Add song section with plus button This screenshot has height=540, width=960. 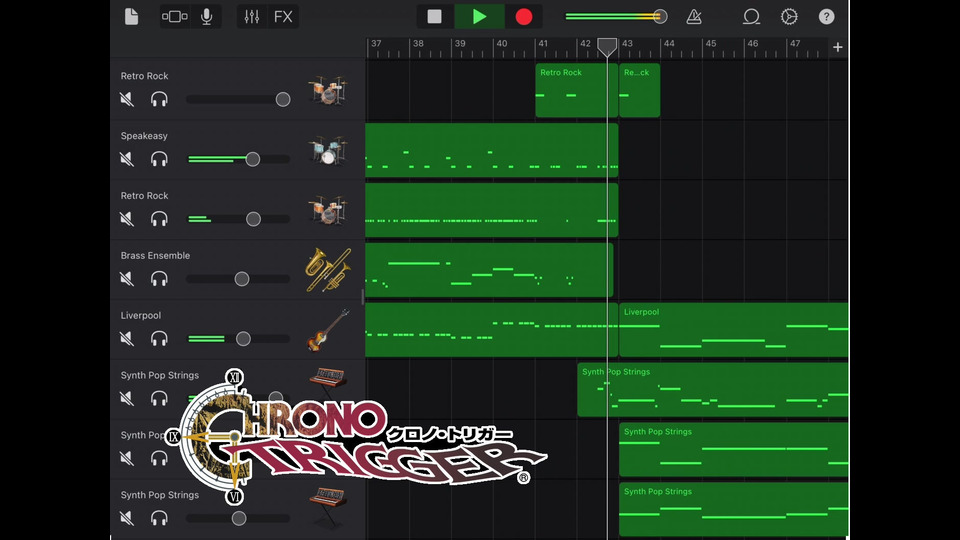point(838,47)
